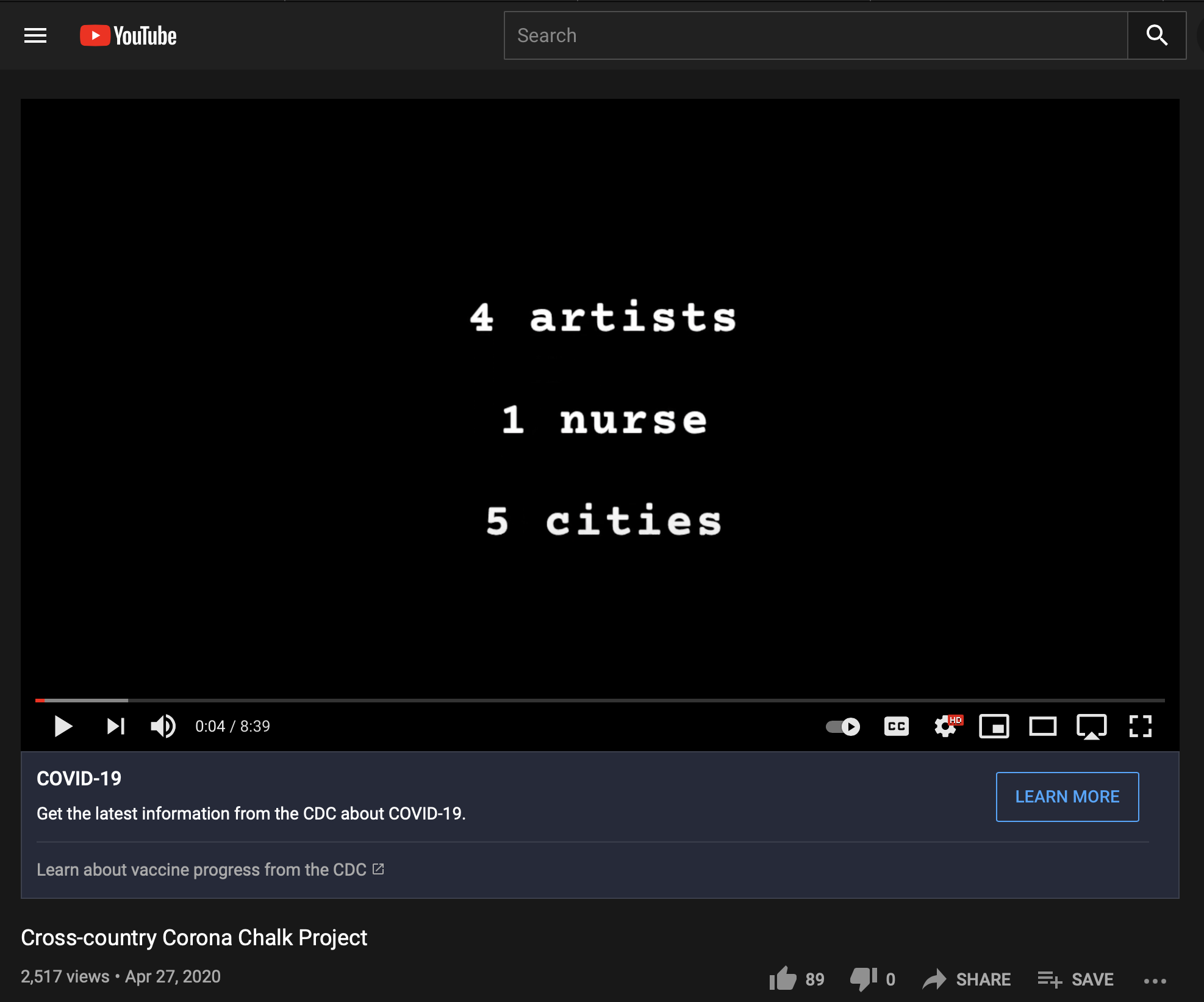The width and height of the screenshot is (1204, 1002).
Task: Play the video
Action: click(63, 726)
